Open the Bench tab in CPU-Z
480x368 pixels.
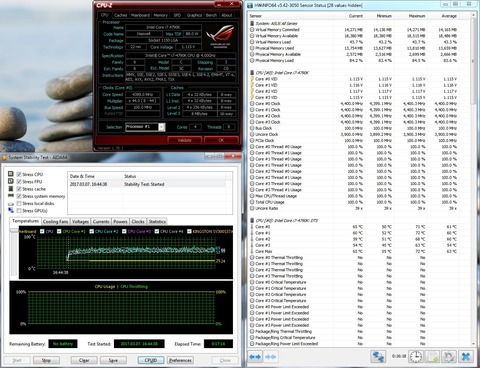click(211, 15)
